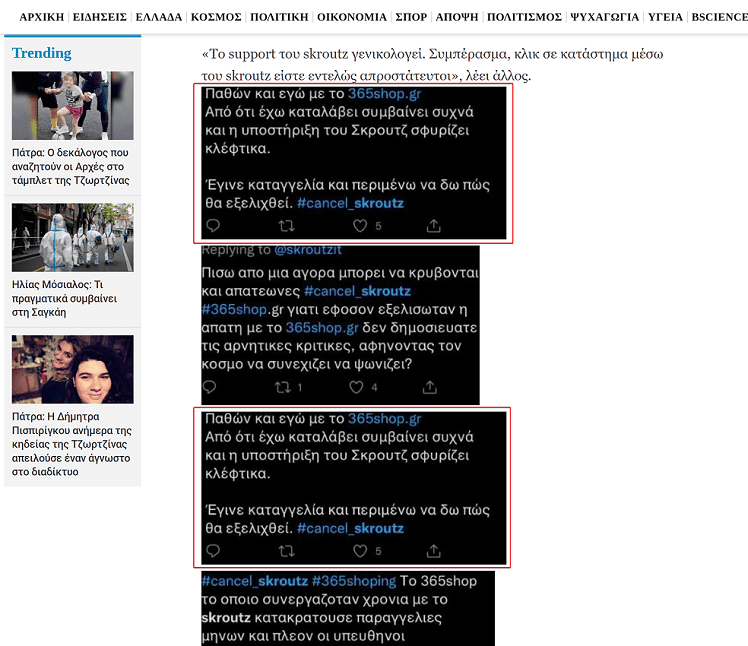Click the Trending heading
The height and width of the screenshot is (646, 748).
[x=42, y=53]
